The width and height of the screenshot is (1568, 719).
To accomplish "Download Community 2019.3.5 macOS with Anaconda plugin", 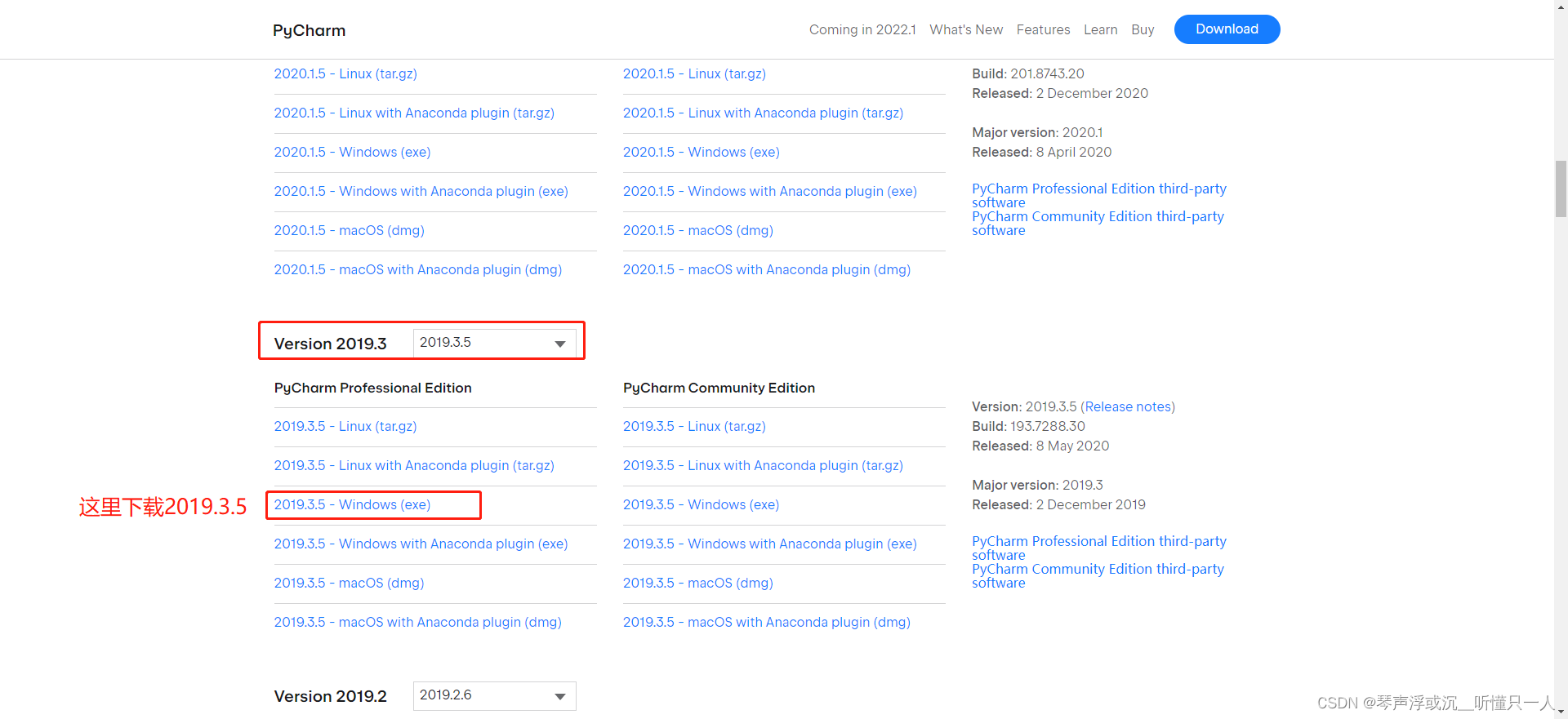I will (766, 622).
